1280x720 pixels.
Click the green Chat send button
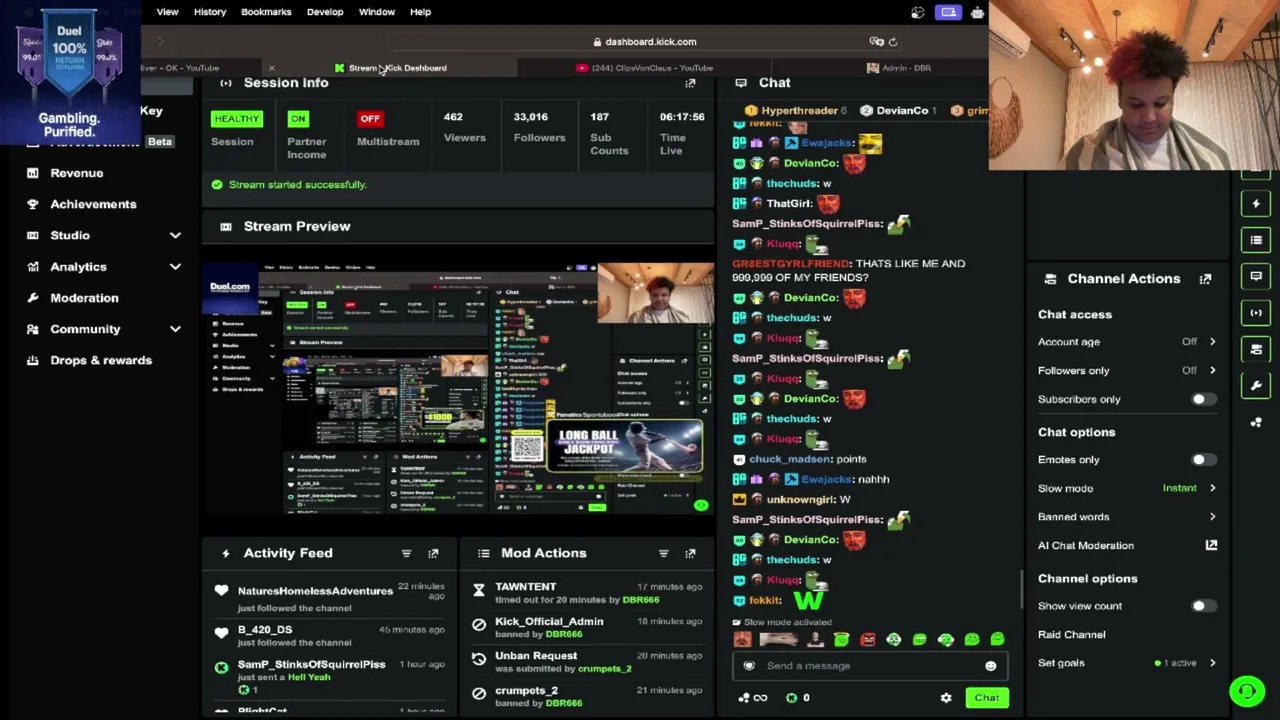pyautogui.click(x=987, y=698)
